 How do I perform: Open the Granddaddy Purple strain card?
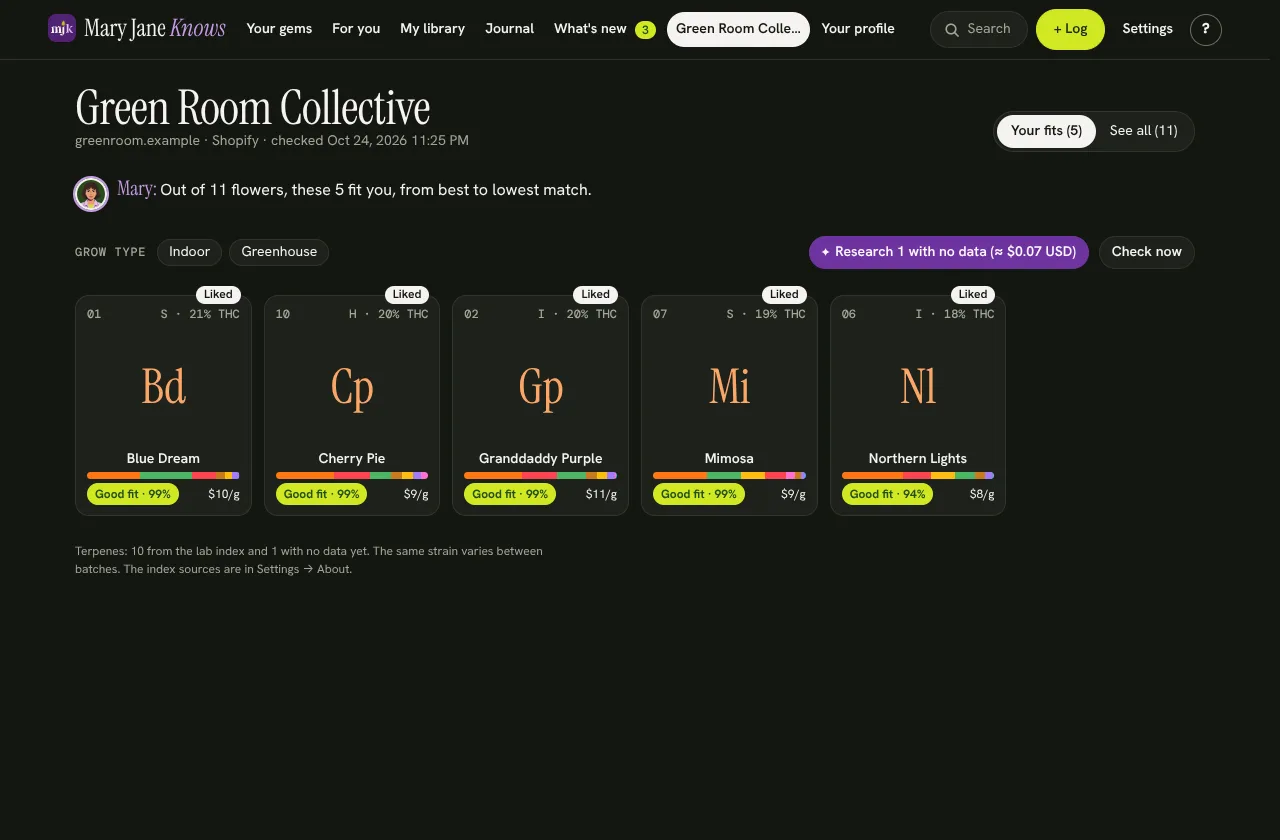point(540,405)
